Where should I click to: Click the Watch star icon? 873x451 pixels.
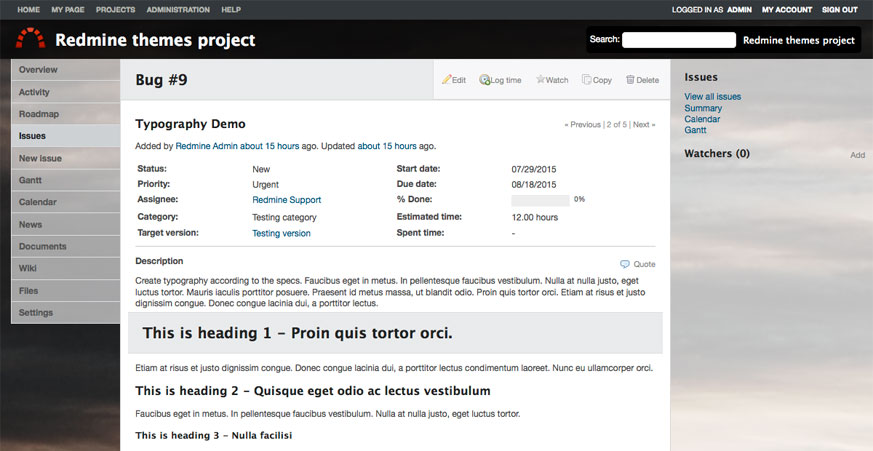pyautogui.click(x=540, y=80)
